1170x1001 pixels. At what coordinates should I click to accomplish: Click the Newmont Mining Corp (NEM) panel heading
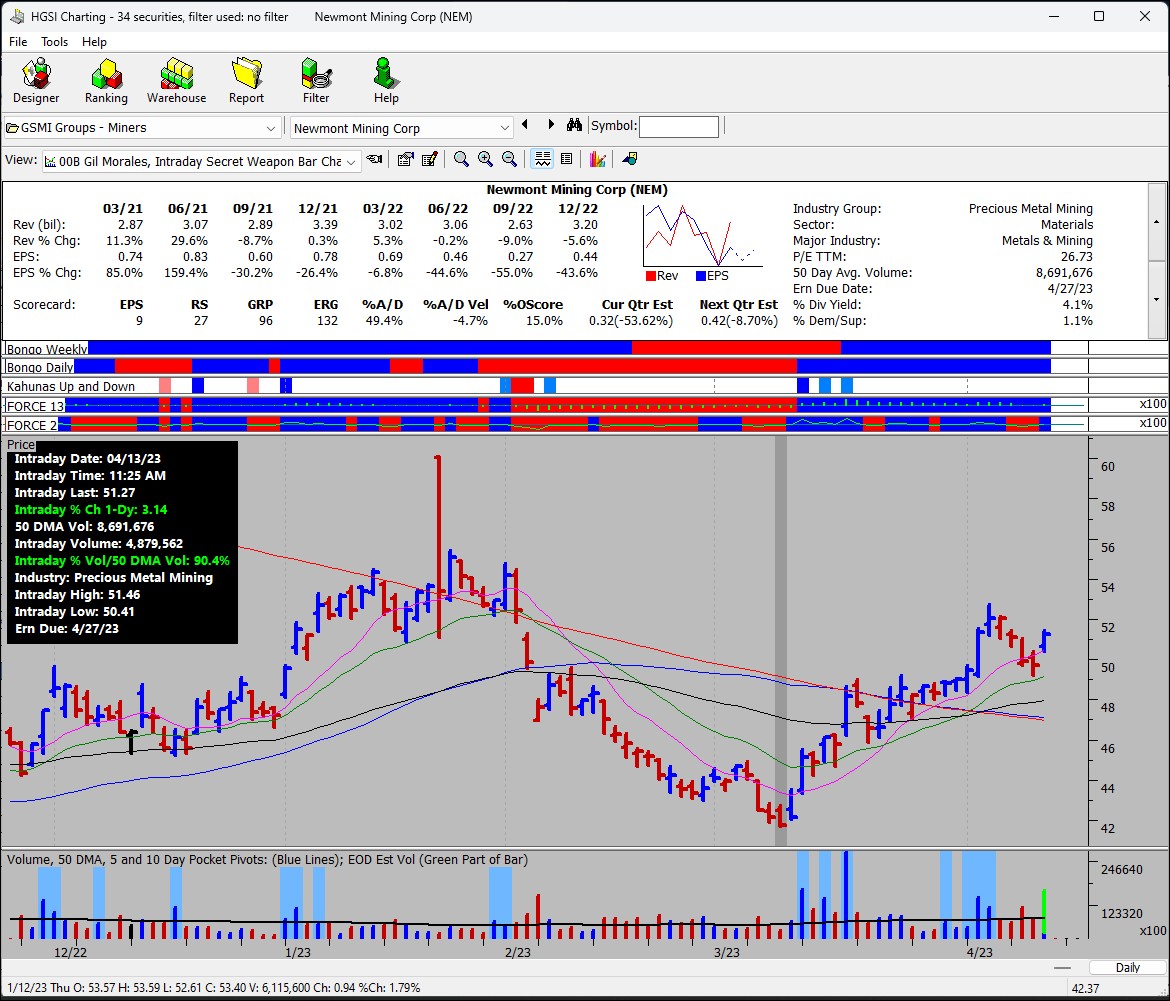pyautogui.click(x=577, y=189)
